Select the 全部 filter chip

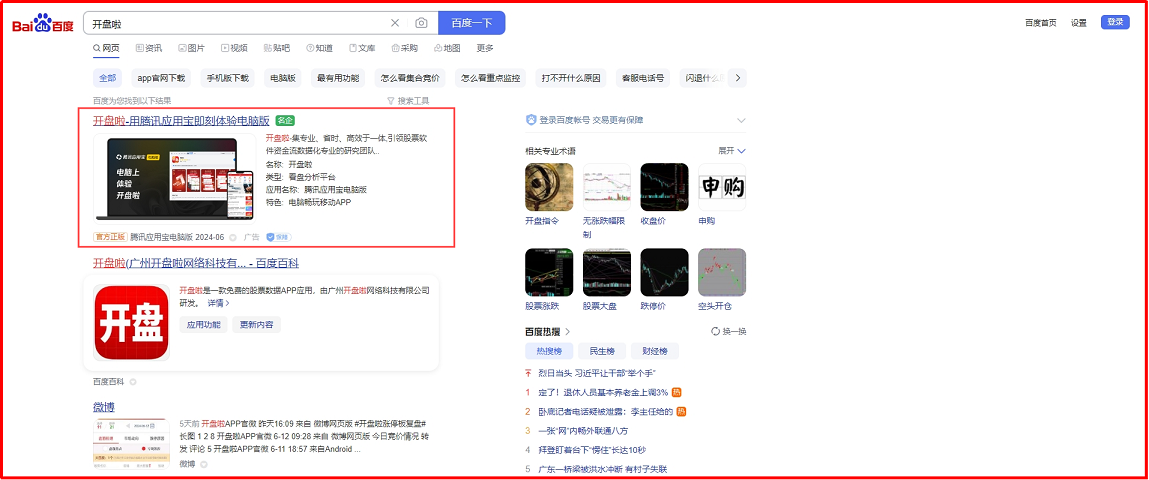[x=108, y=78]
